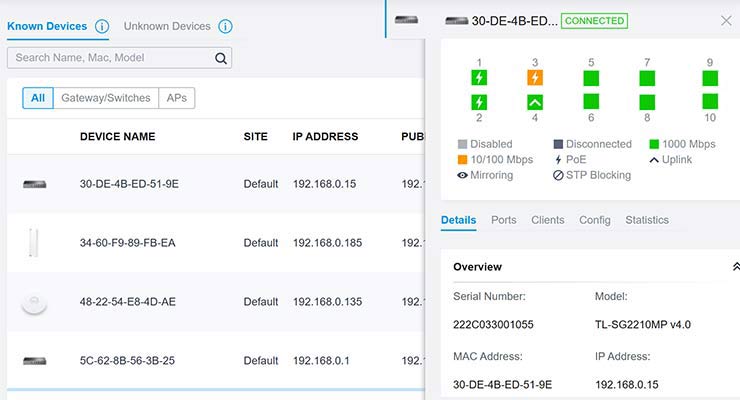Click info icon next to Unknown Devices
The width and height of the screenshot is (740, 400).
[x=225, y=26]
